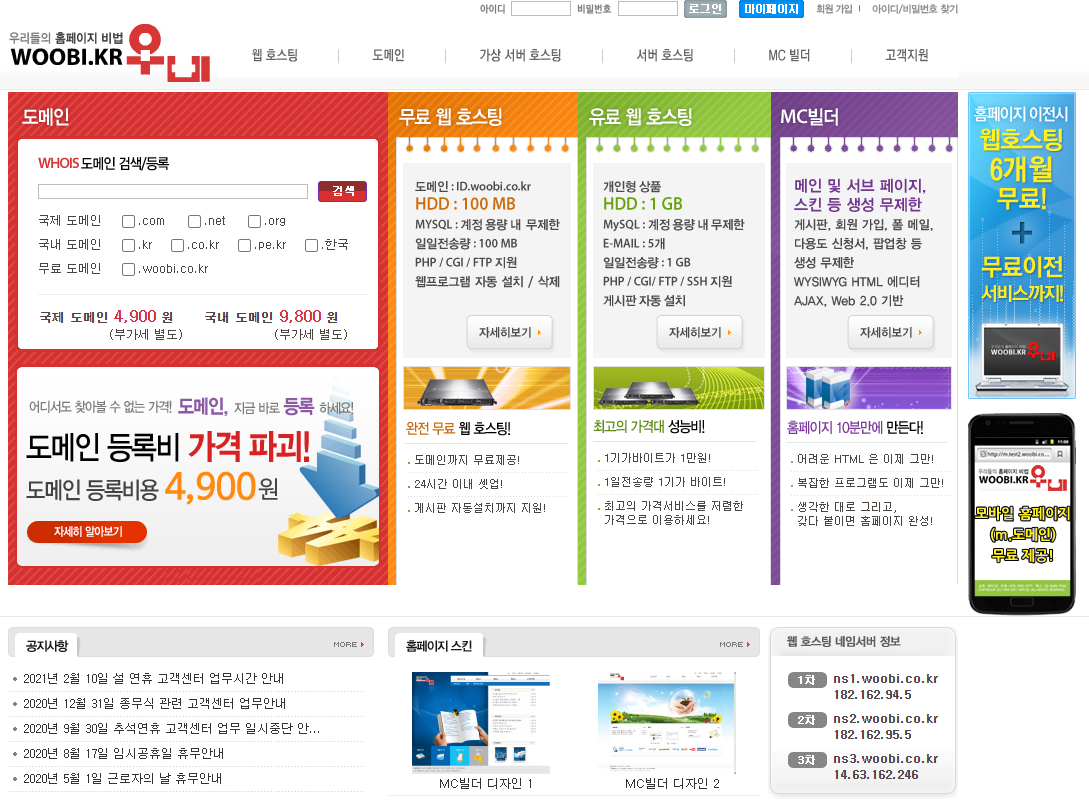
Task: Click 자세히보기 under free web hosting
Action: 510,333
